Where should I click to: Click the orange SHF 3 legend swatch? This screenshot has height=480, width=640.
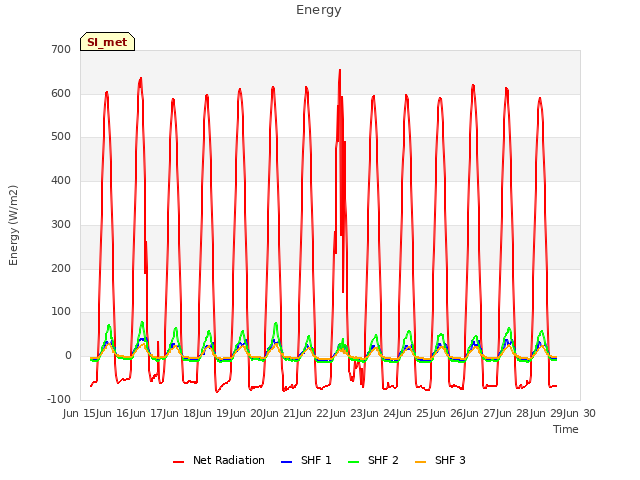pos(420,461)
